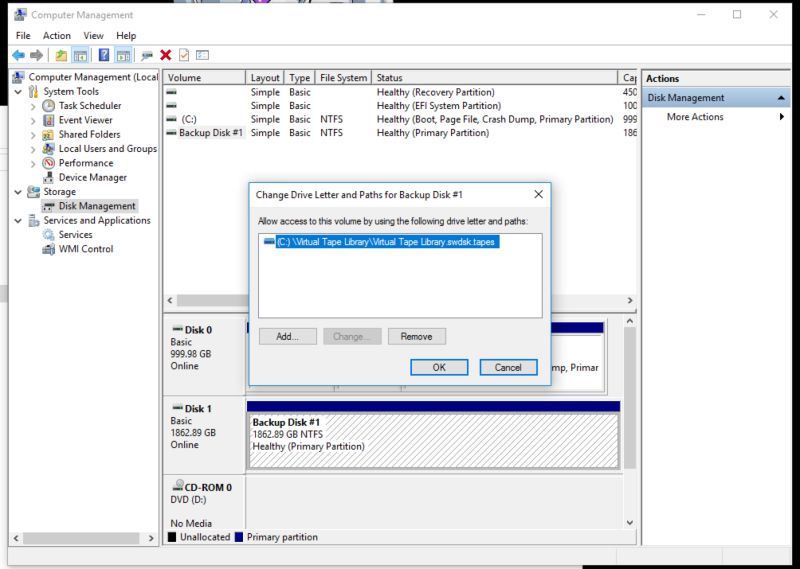The image size is (800, 569).
Task: Expand the Shared Folders node
Action: point(33,135)
